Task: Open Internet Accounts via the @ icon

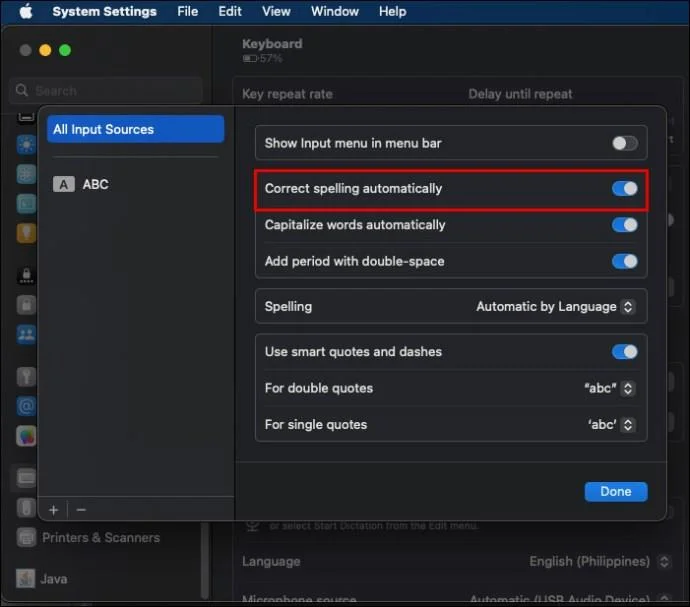Action: [26, 406]
